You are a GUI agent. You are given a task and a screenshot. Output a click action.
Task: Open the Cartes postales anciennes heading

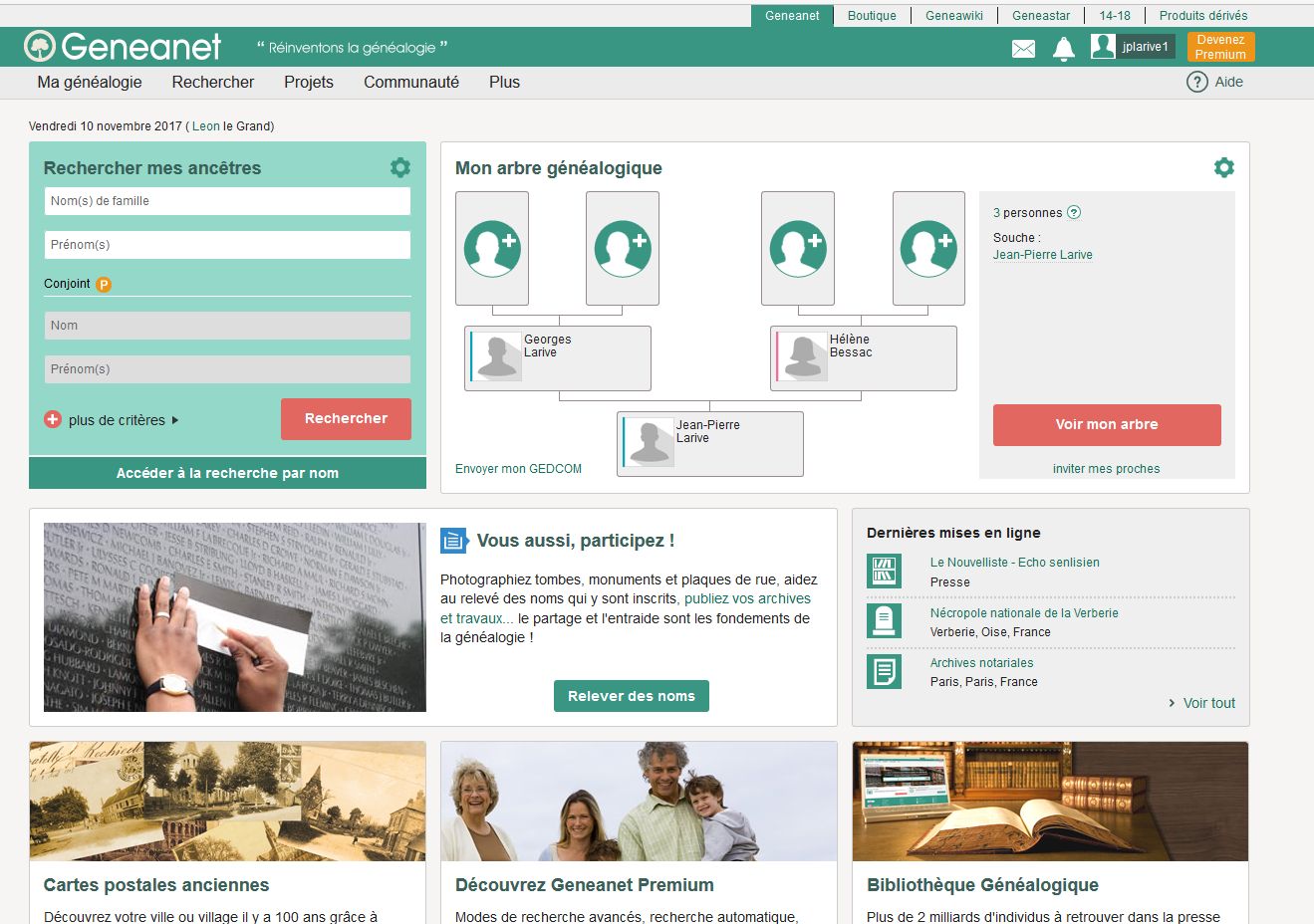156,885
